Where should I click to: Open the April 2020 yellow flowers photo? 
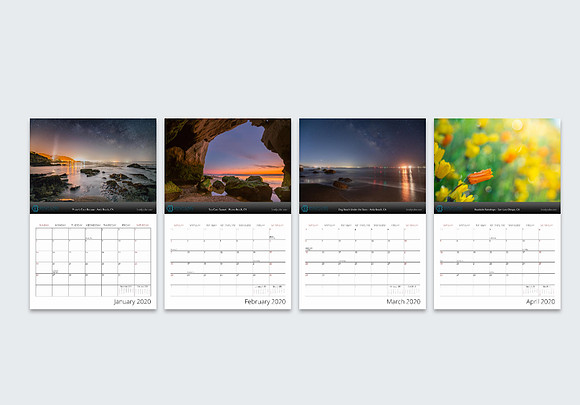point(497,160)
